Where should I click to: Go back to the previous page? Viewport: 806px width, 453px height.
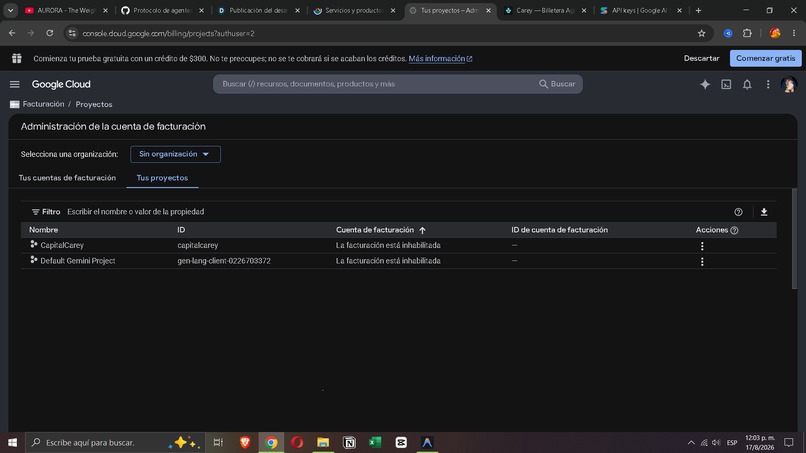tap(12, 33)
